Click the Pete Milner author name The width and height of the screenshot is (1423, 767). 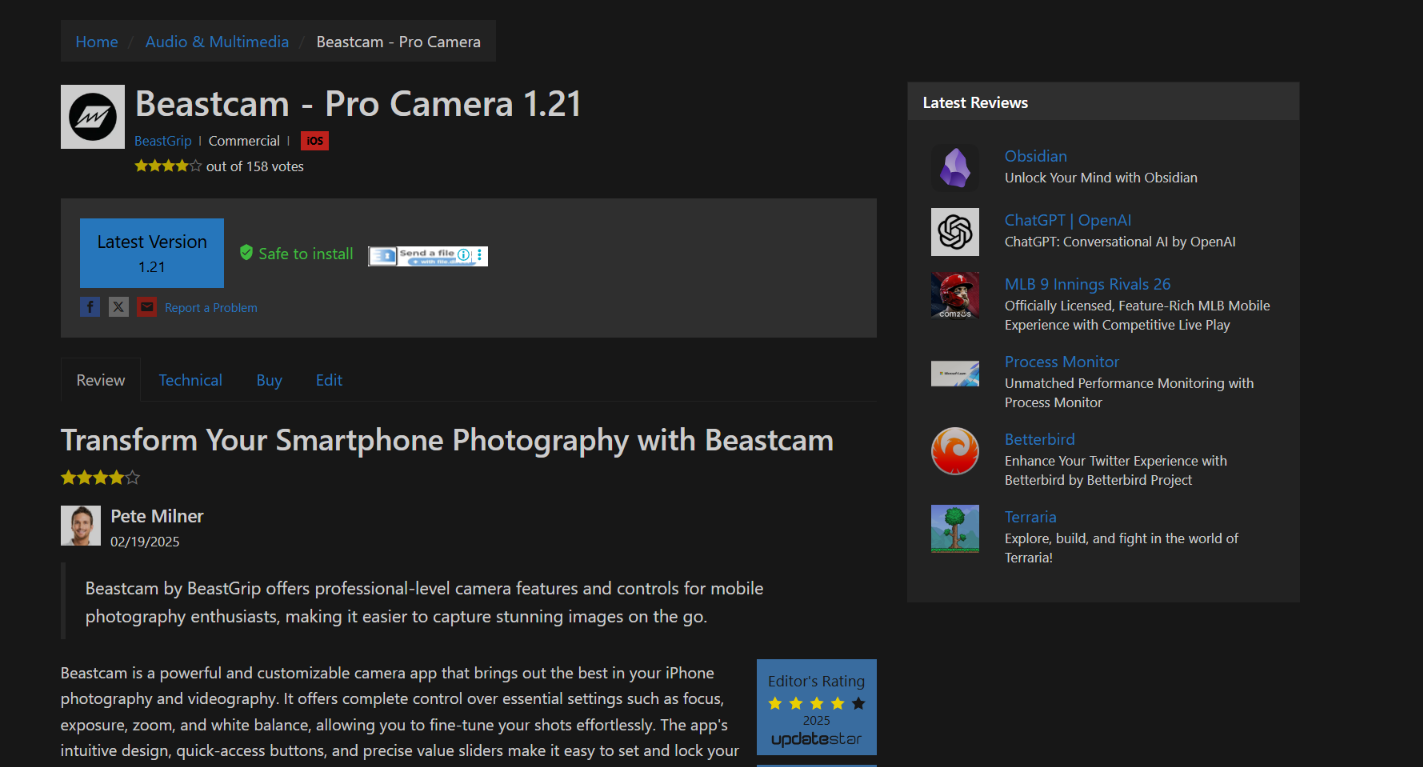[157, 516]
